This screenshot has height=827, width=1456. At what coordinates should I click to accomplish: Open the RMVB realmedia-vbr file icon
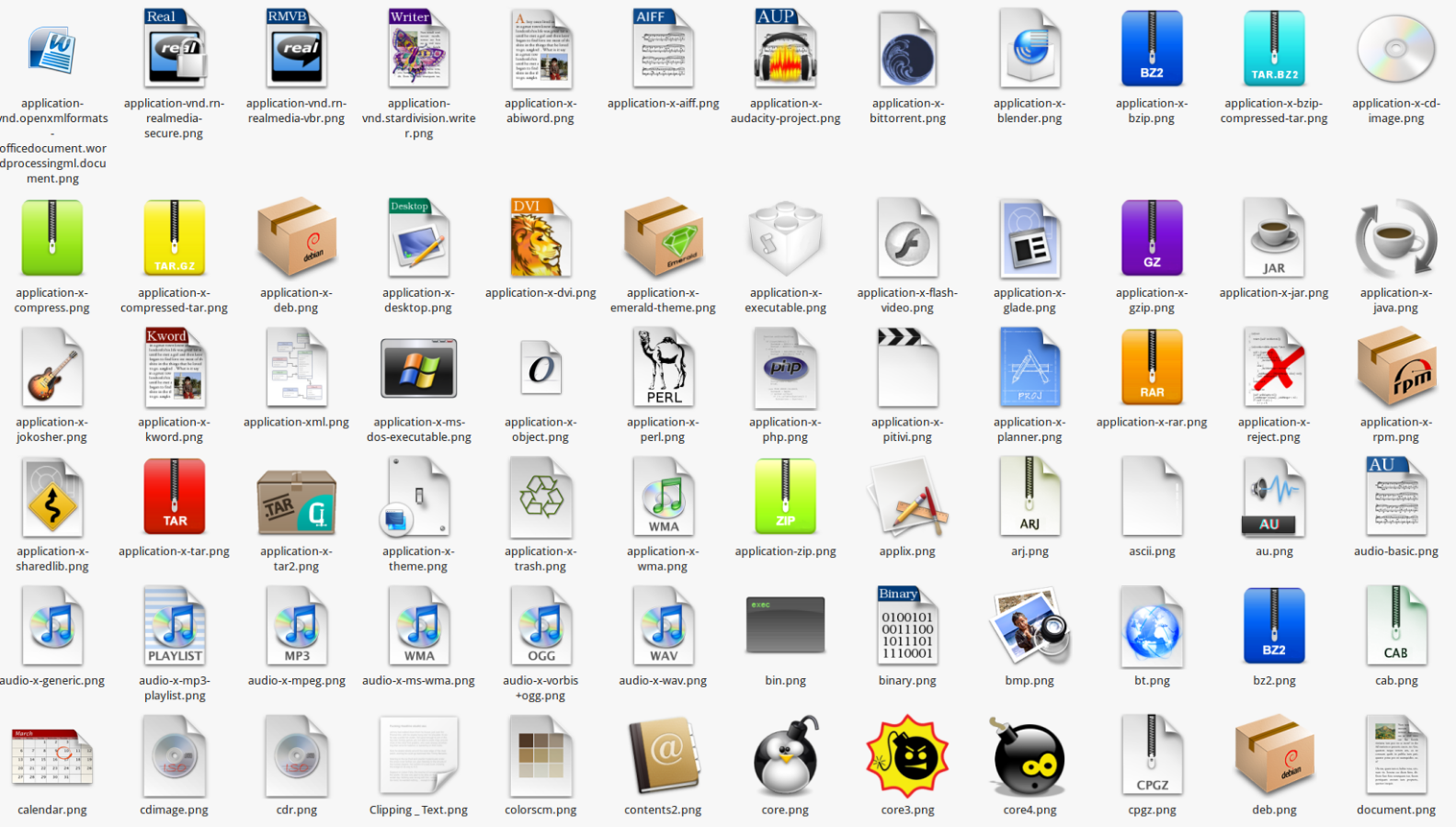(296, 49)
